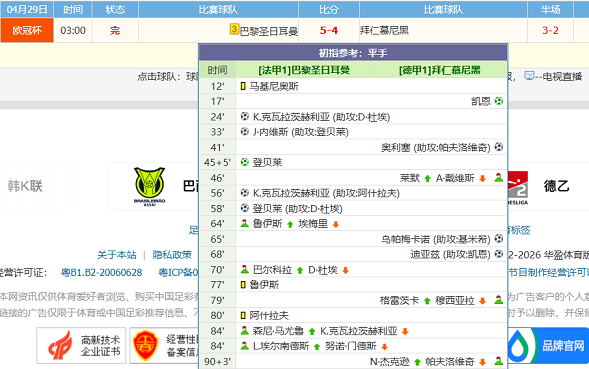Click yellow card icon for 马基尼奥斯
The width and height of the screenshot is (589, 369).
click(x=243, y=86)
